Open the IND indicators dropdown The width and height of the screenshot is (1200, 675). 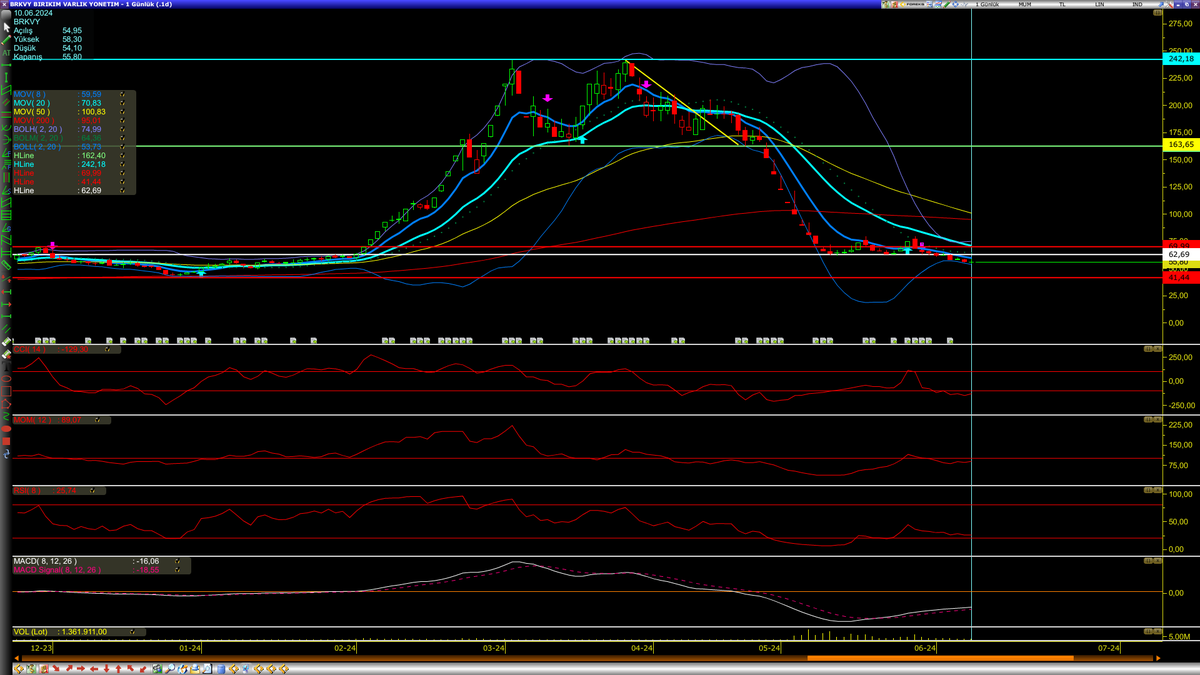pyautogui.click(x=1137, y=5)
